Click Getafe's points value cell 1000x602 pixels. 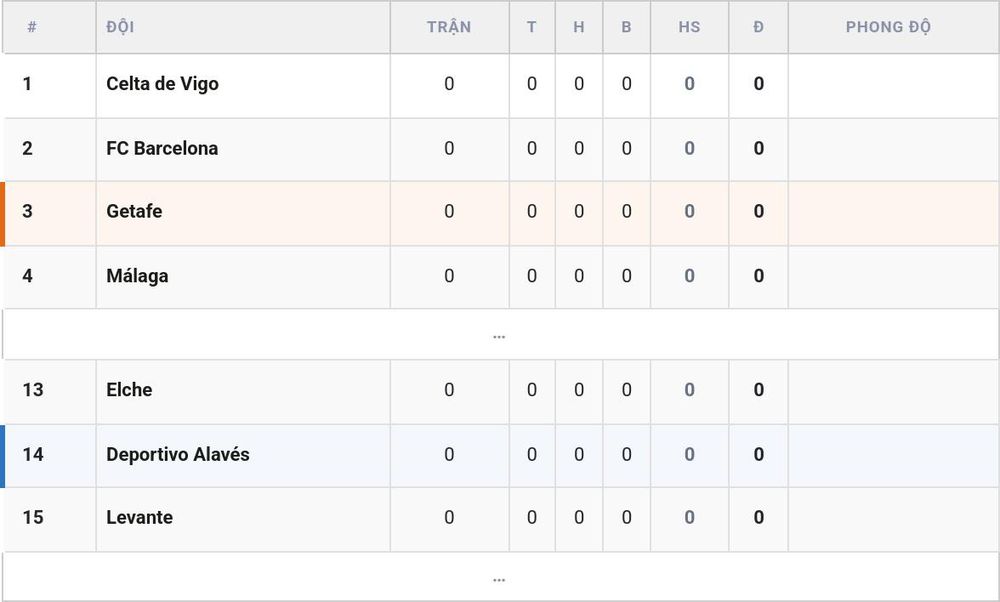point(758,212)
